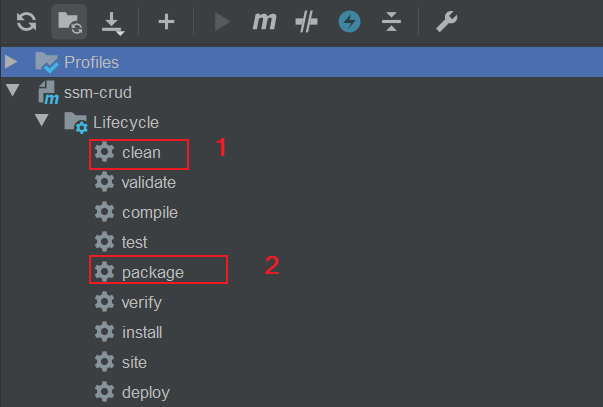603x407 pixels.
Task: Select the validate lifecycle phase
Action: point(148,182)
